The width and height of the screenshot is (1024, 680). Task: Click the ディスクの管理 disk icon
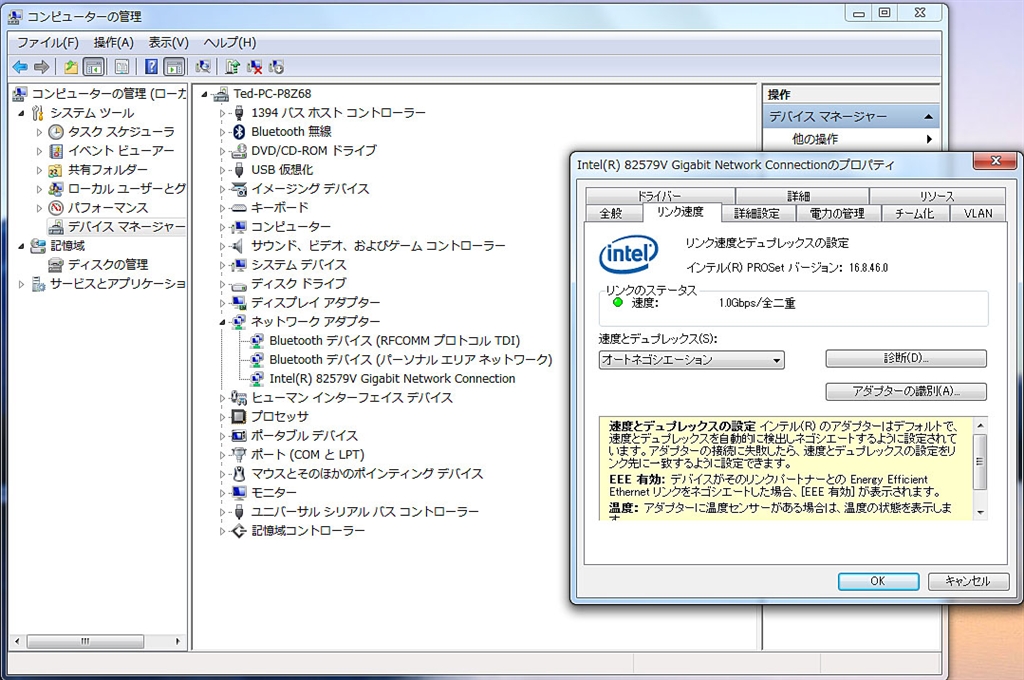(56, 265)
